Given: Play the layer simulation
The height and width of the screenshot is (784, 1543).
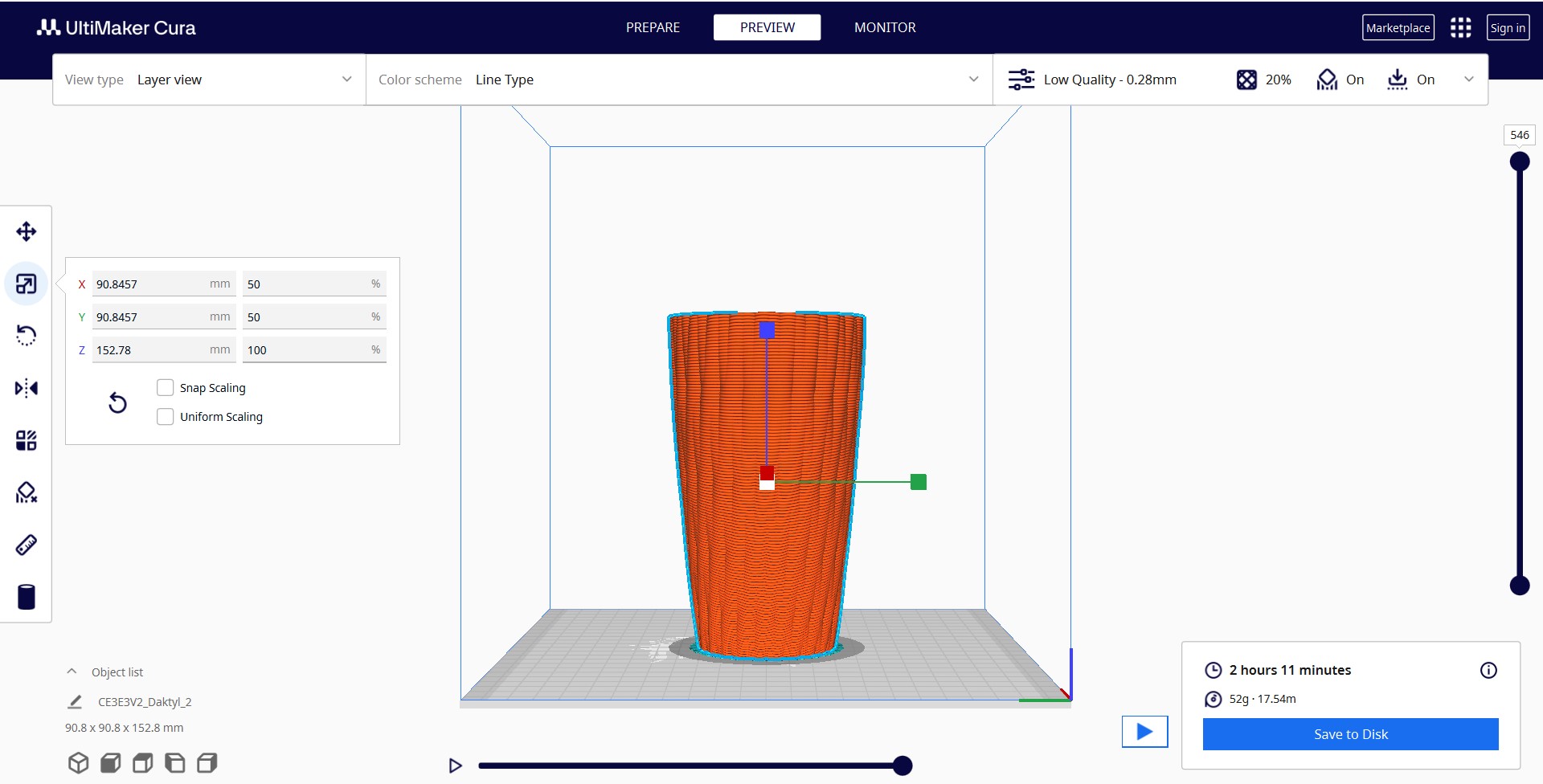Looking at the screenshot, I should click(x=455, y=766).
